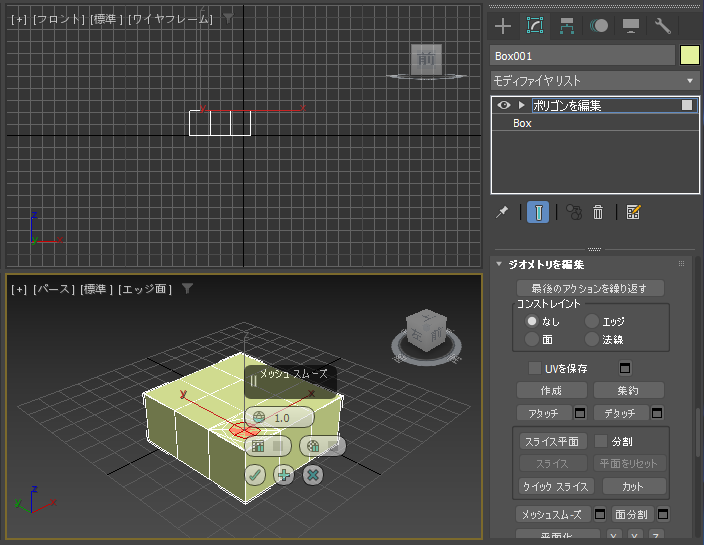This screenshot has width=704, height=545.
Task: Click the perspective viewport ViewCube
Action: tap(426, 330)
